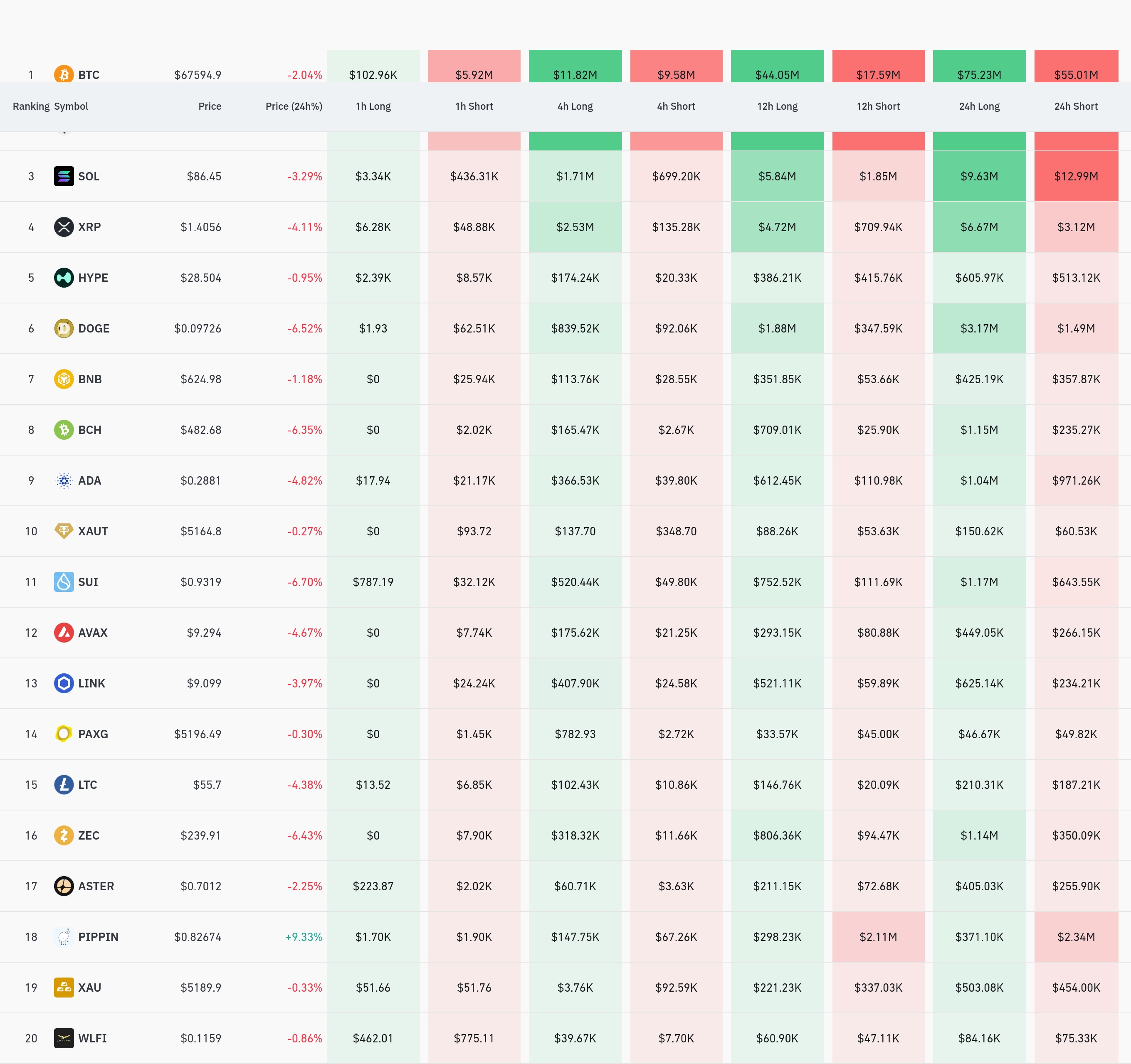Screen dimensions: 1131x1064
Task: Open the ASTER symbol link
Action: (96, 886)
